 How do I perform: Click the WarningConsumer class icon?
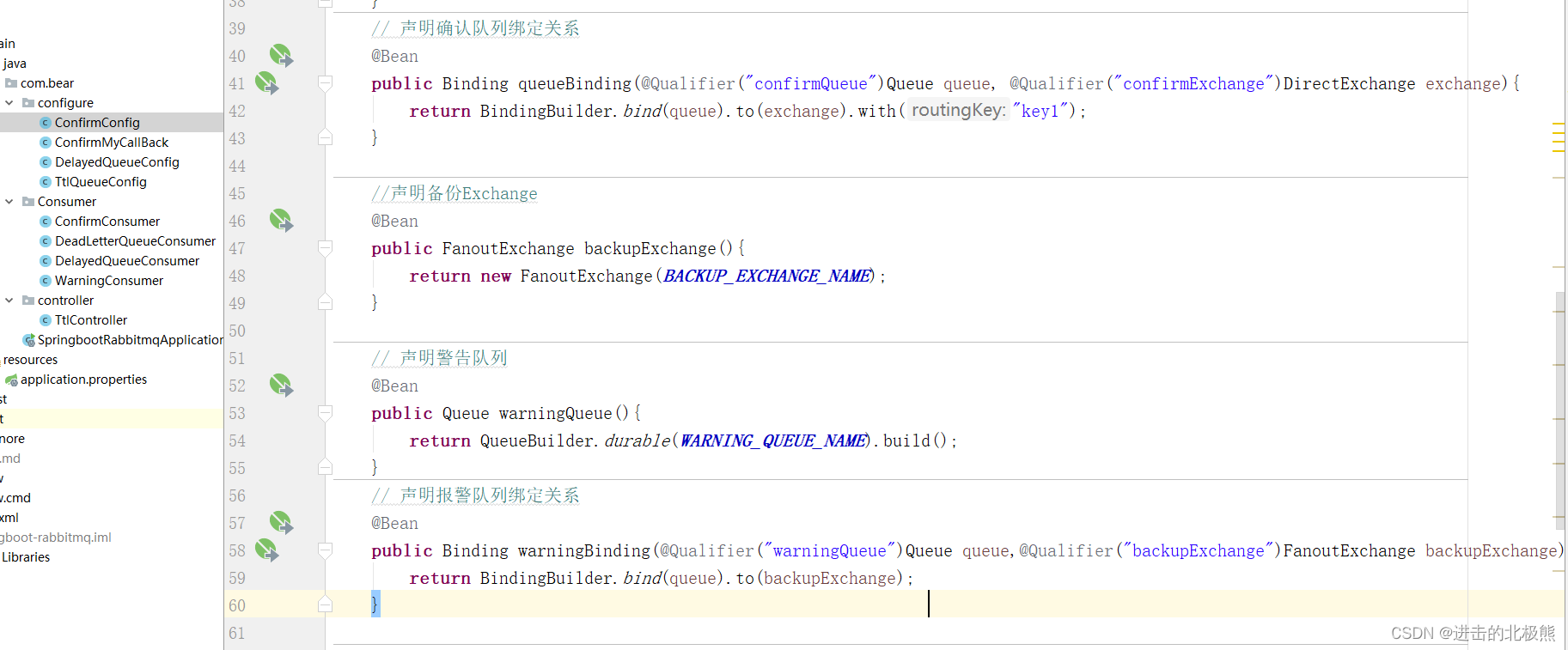tap(46, 281)
